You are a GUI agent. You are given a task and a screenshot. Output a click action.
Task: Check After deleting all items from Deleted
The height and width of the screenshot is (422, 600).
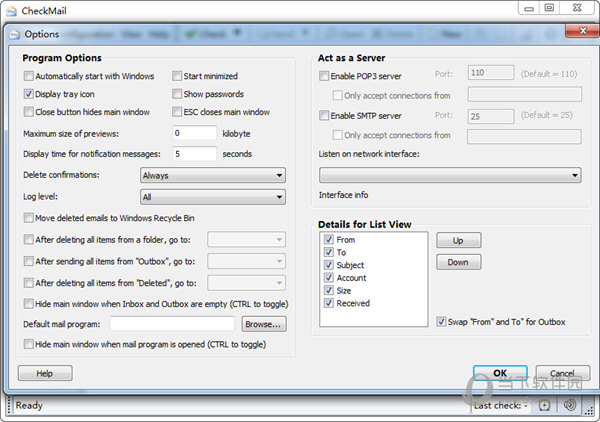tap(29, 283)
